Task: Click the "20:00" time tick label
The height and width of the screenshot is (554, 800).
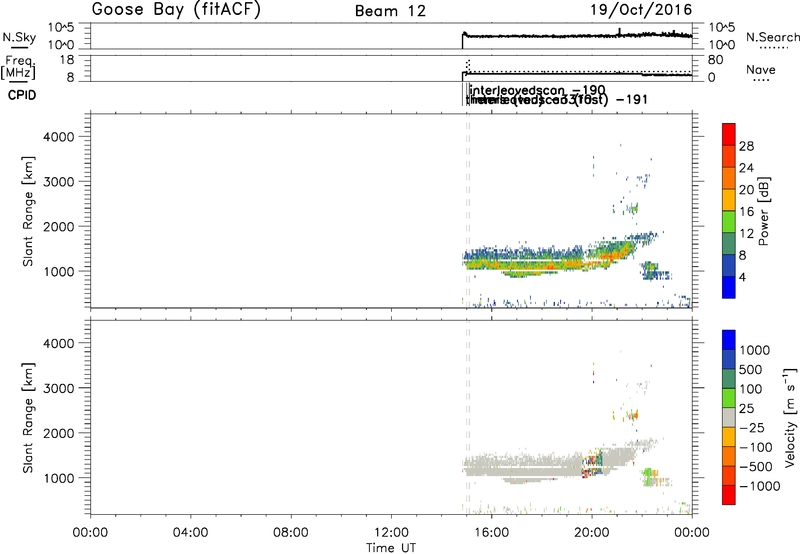Action: point(592,533)
